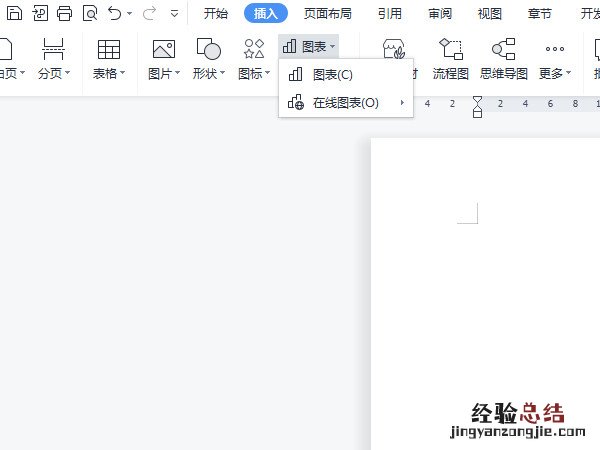Switch to the 页面布局 tab
Viewport: 600px width, 450px height.
(x=325, y=13)
